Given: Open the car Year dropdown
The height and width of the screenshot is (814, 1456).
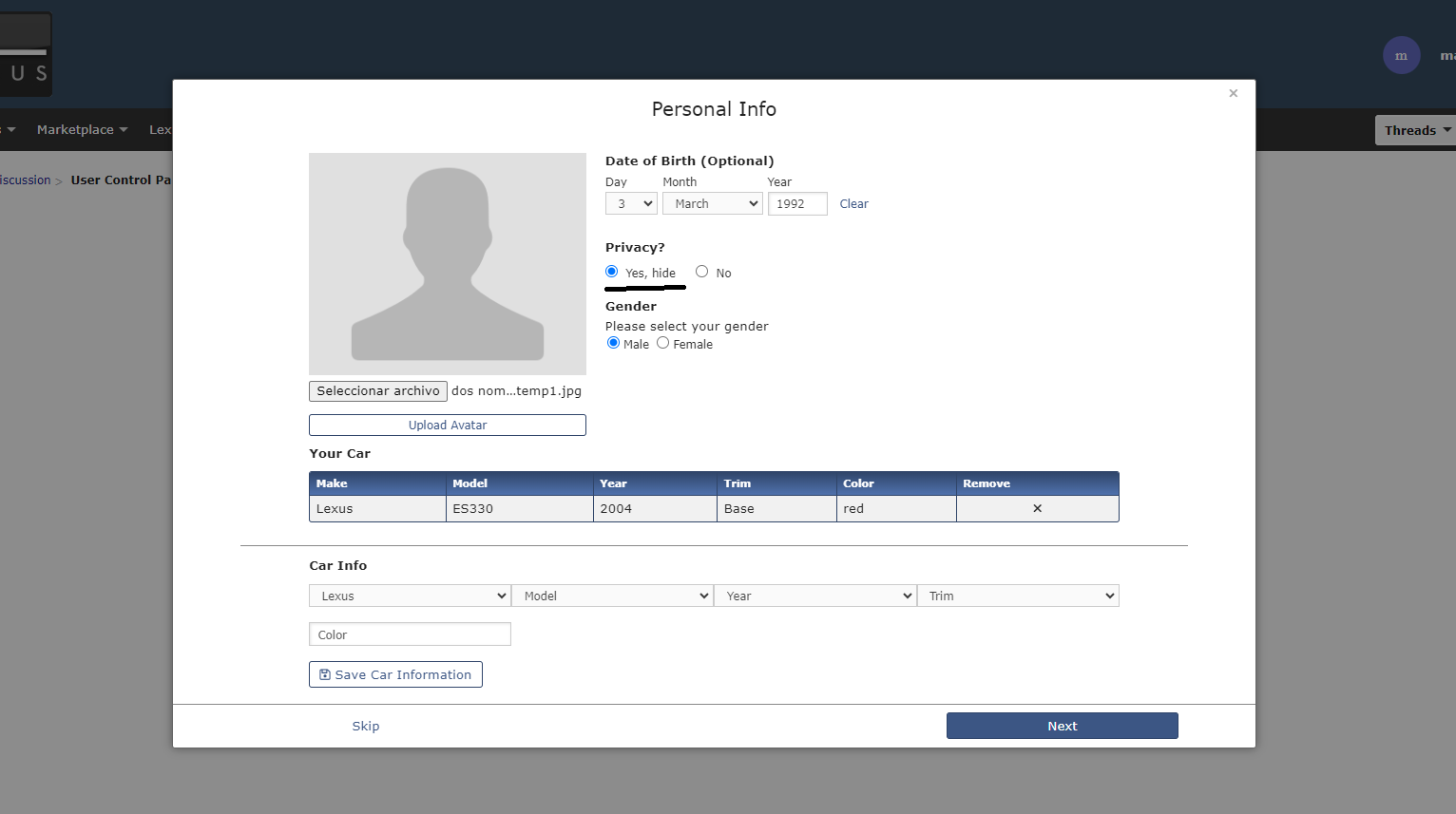Looking at the screenshot, I should 814,596.
